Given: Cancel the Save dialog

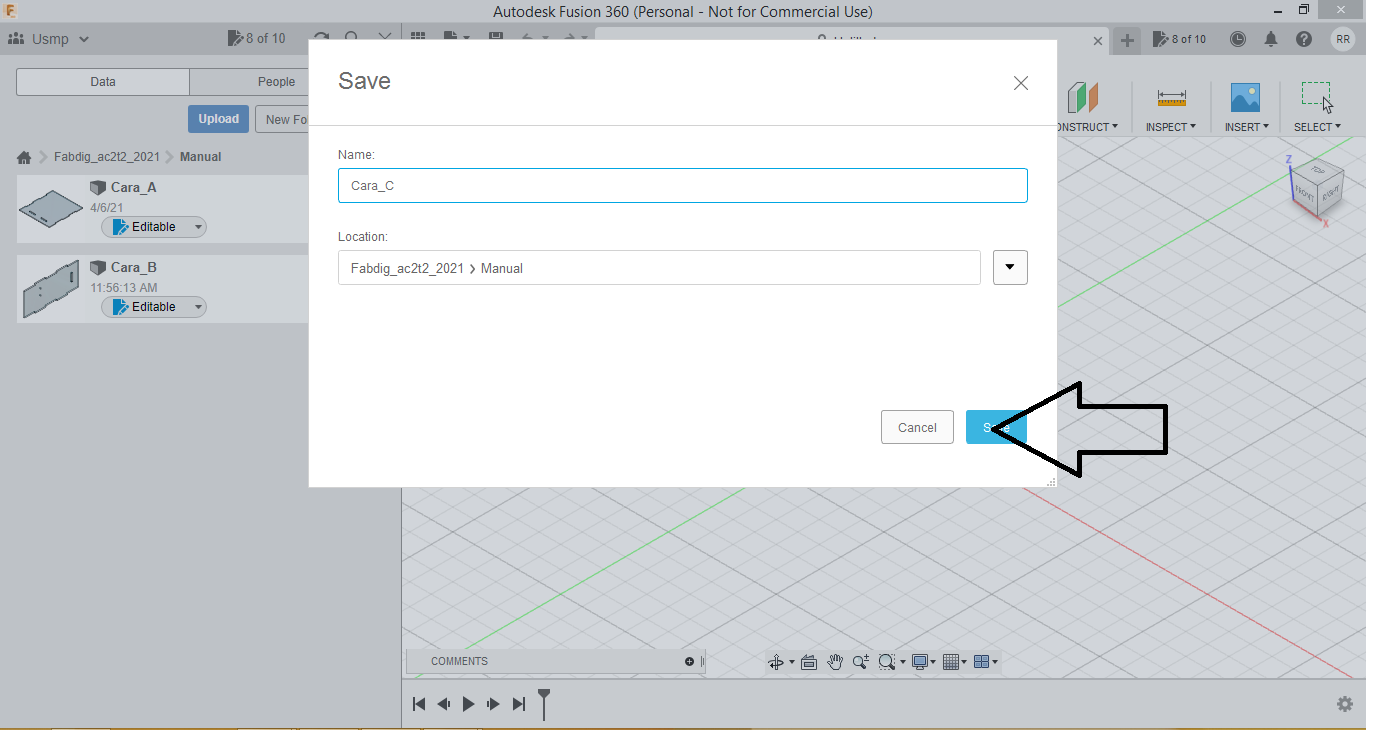Looking at the screenshot, I should 917,427.
